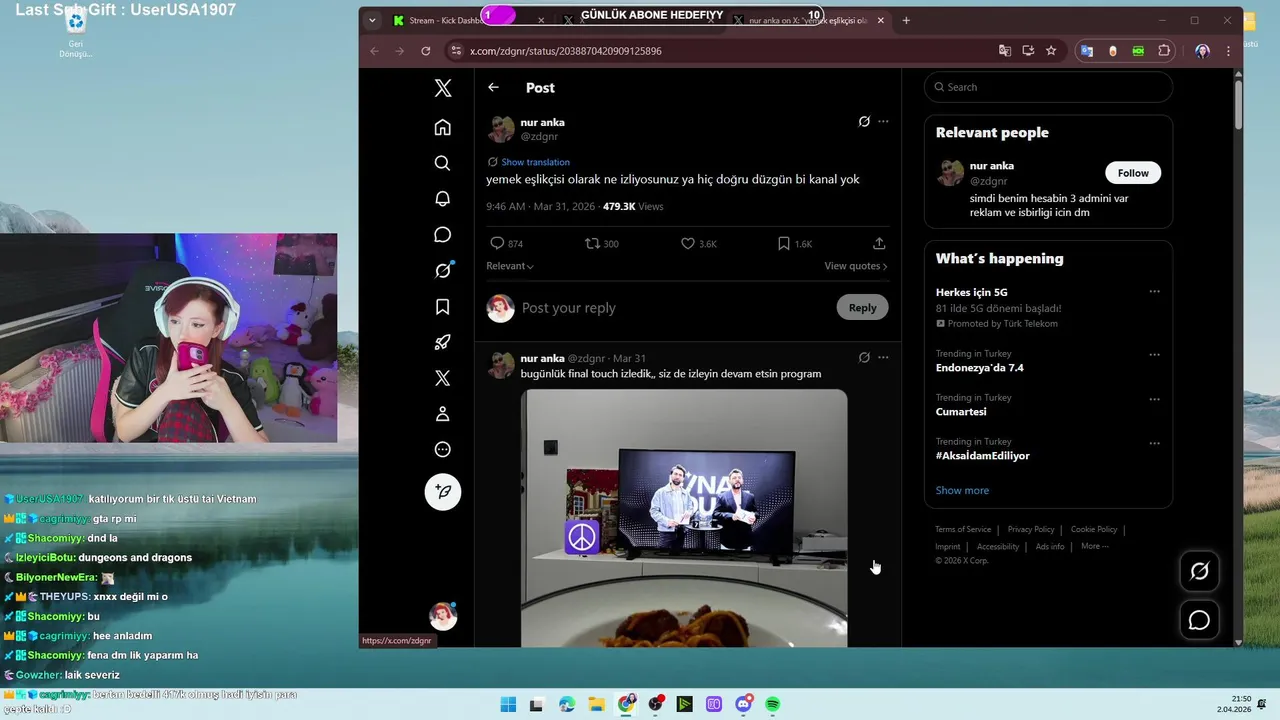
Task: Click Show translation on the post
Action: 535,162
